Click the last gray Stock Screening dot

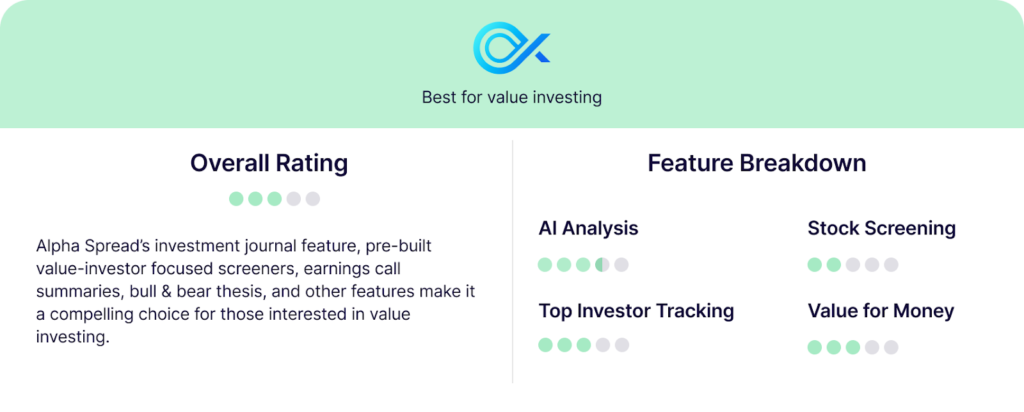click(891, 264)
